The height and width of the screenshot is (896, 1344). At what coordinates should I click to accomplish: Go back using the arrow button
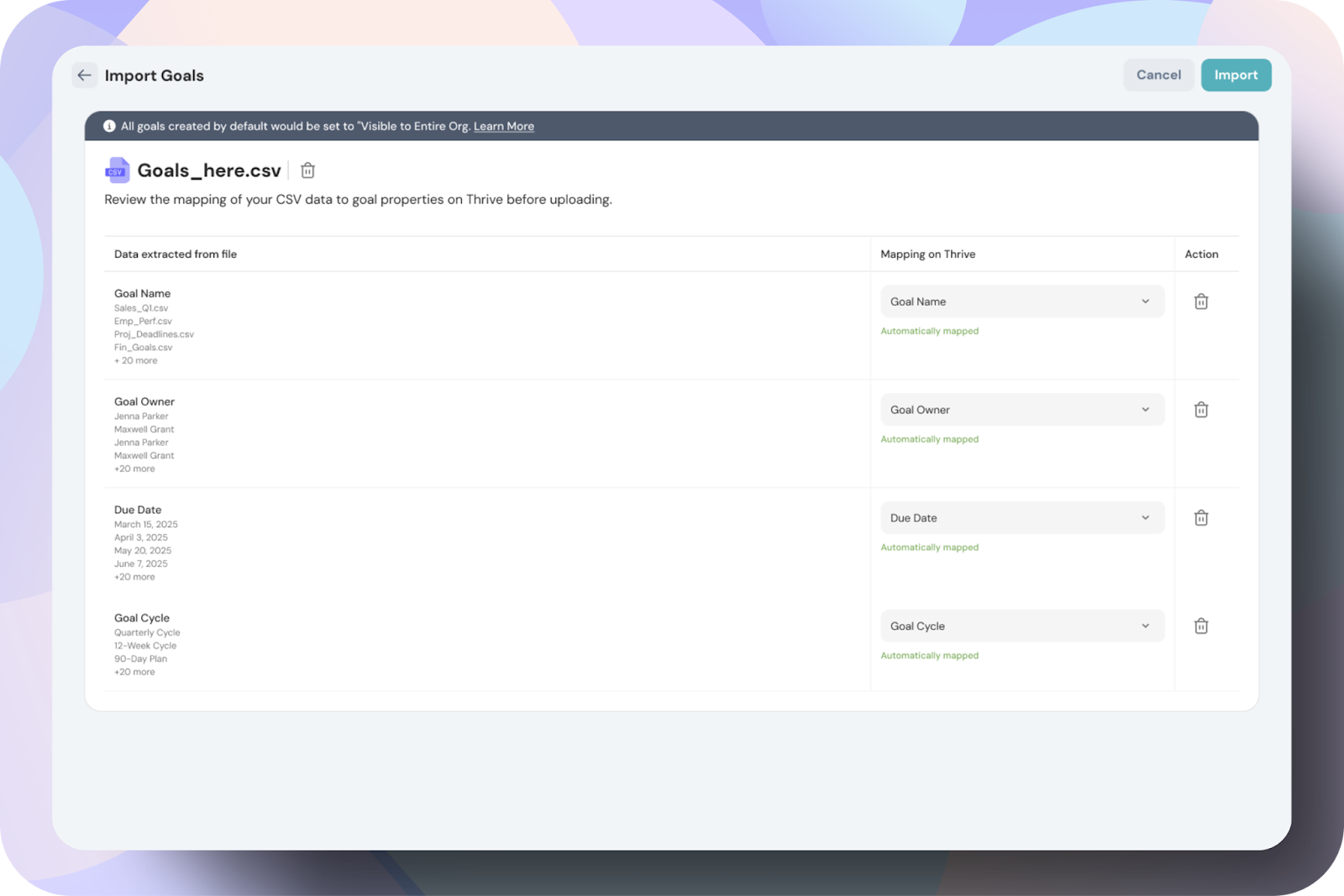click(84, 76)
